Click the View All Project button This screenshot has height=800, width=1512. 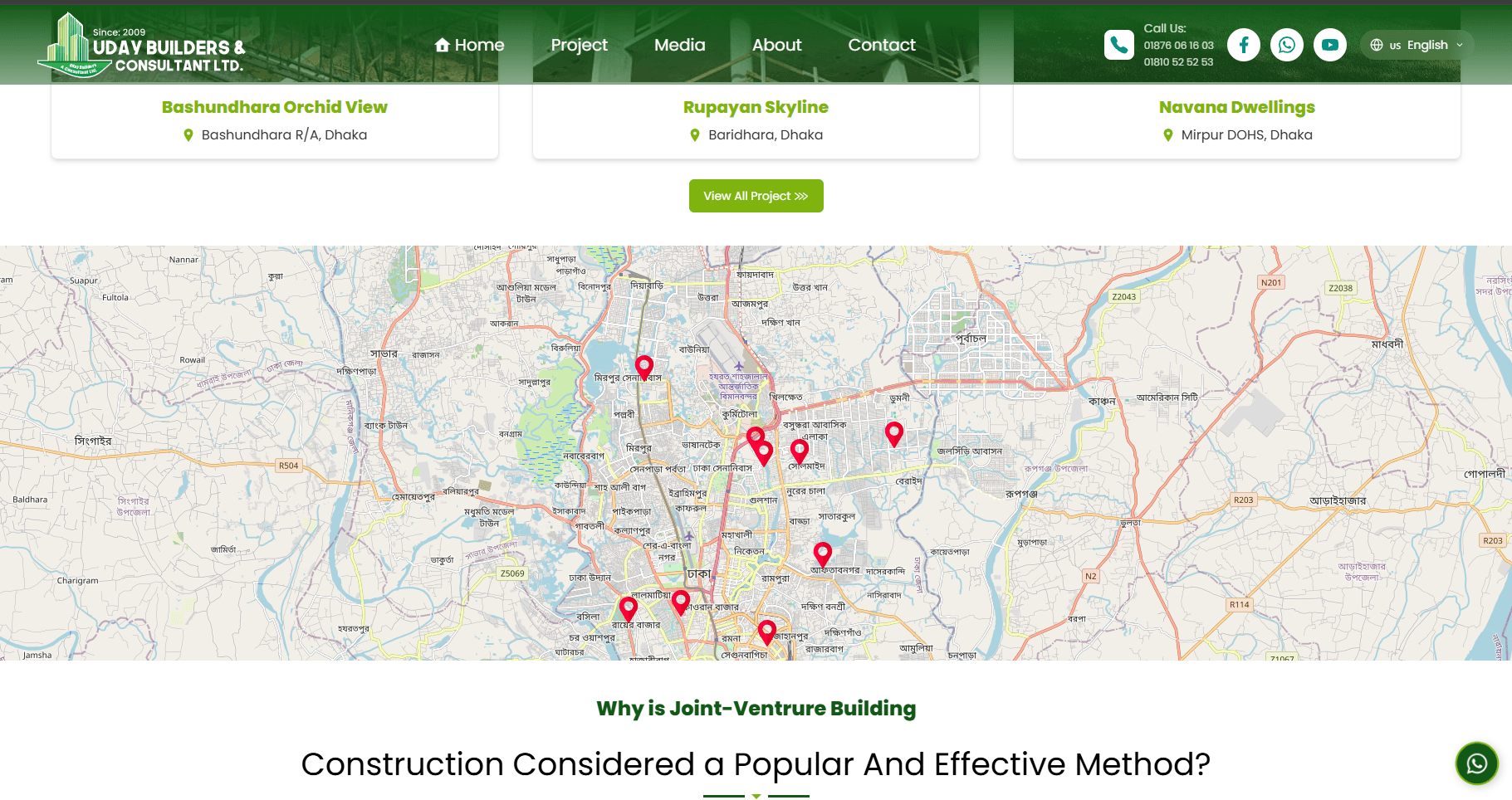point(756,196)
